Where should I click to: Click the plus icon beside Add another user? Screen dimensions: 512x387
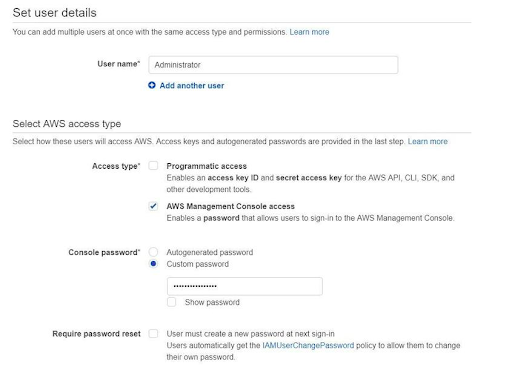[152, 85]
